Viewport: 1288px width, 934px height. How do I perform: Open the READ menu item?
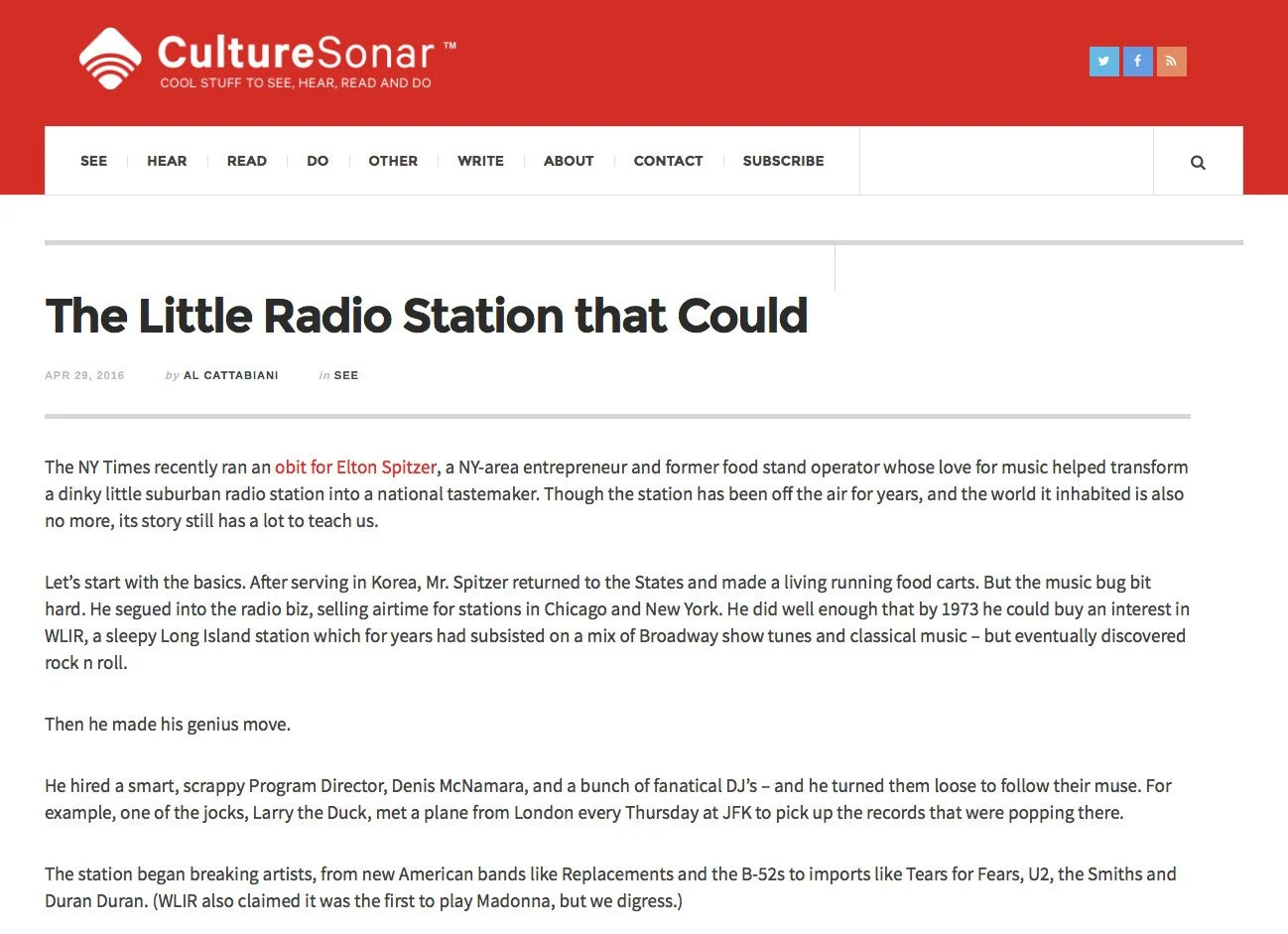(x=247, y=161)
